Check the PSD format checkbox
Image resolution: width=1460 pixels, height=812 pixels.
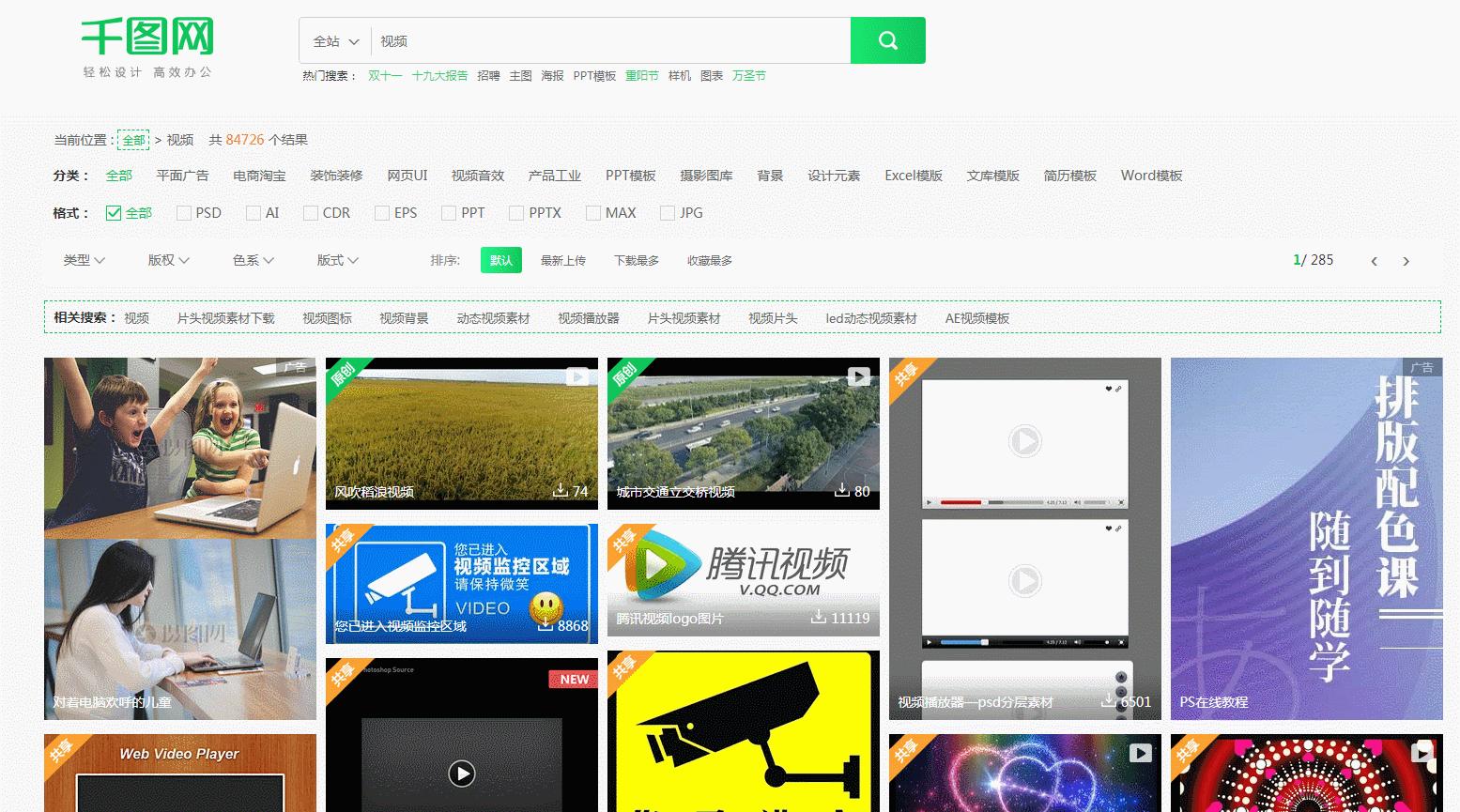[184, 213]
